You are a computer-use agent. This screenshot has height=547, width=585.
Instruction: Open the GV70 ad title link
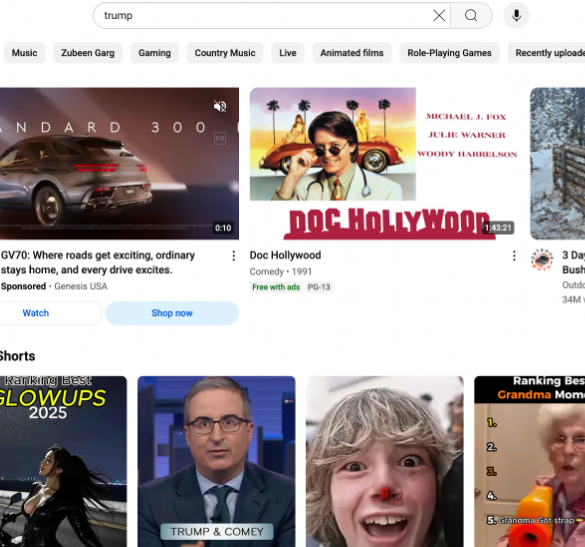coord(98,262)
